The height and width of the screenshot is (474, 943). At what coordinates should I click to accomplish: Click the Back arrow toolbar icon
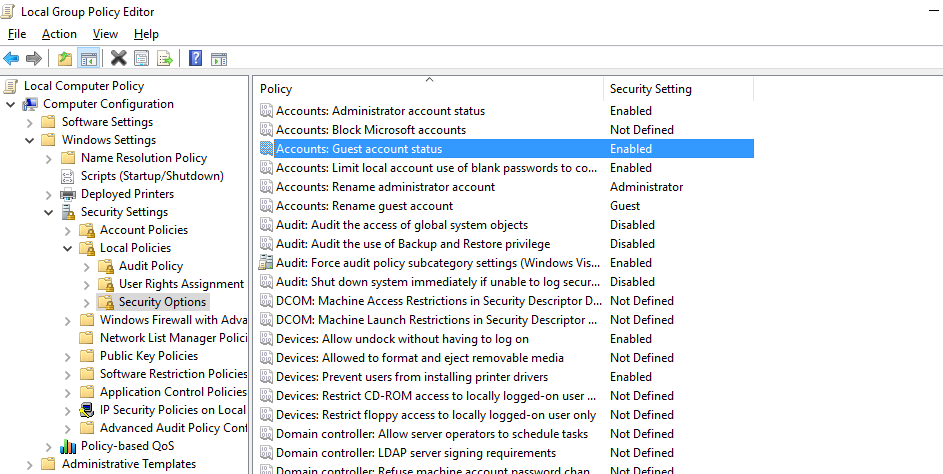12,58
